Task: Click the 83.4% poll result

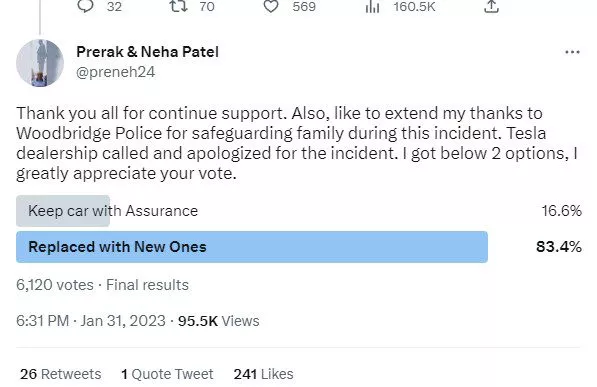Action: coord(559,247)
